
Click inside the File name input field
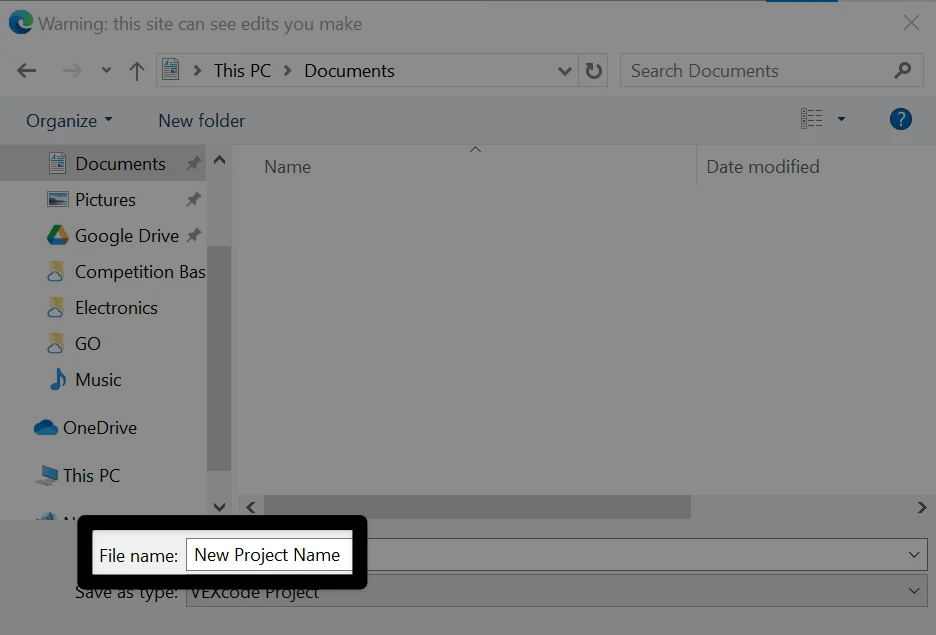[x=269, y=553]
